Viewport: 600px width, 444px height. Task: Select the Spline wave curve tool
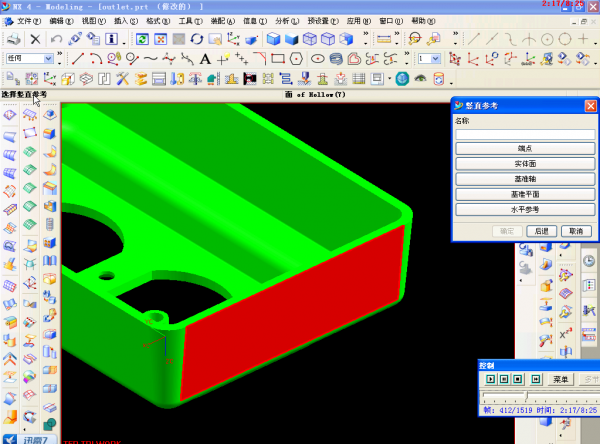(x=150, y=59)
